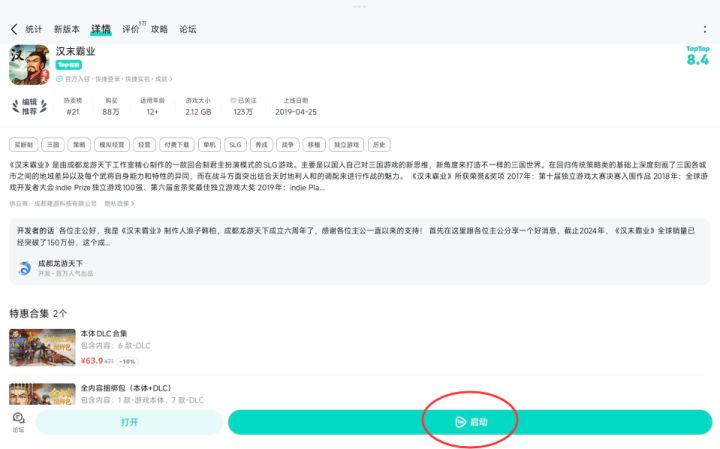Click the 购买 88万 stat
720x449 pixels.
(111, 107)
